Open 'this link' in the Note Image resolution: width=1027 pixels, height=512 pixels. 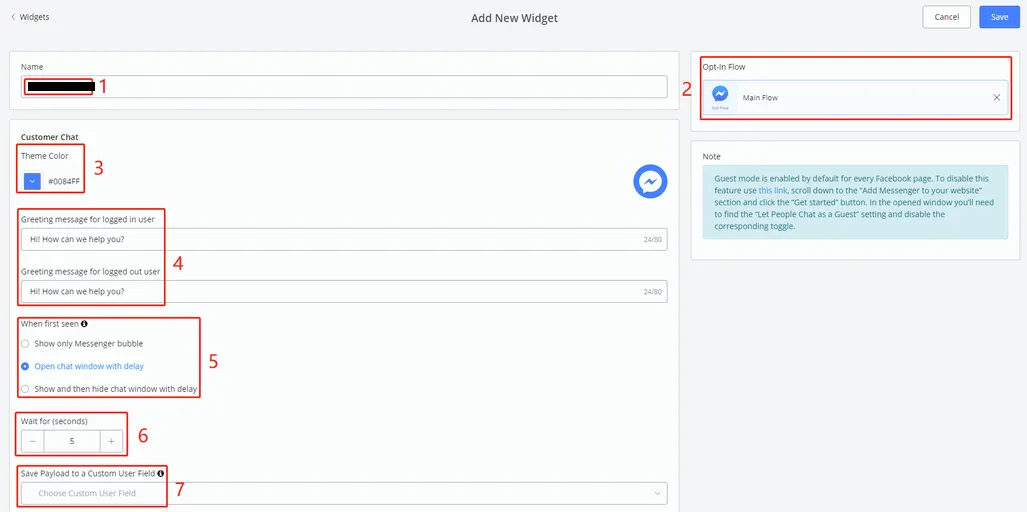coord(773,190)
